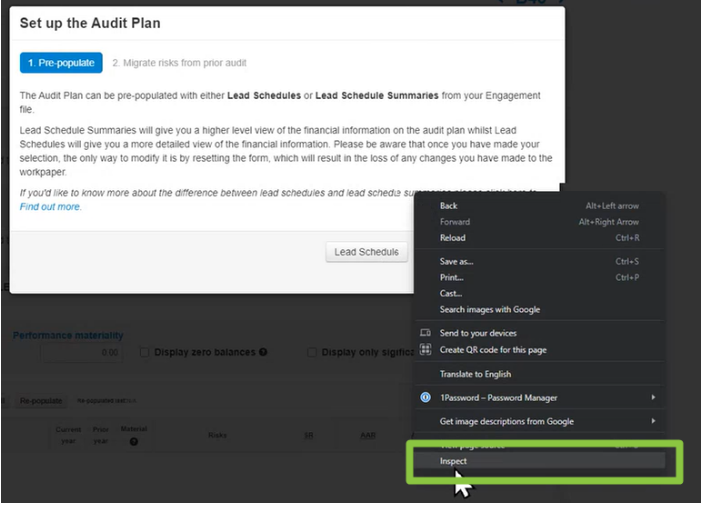Viewport: 707px width, 509px height.
Task: Toggle the Display only significant checkbox
Action: coord(314,352)
